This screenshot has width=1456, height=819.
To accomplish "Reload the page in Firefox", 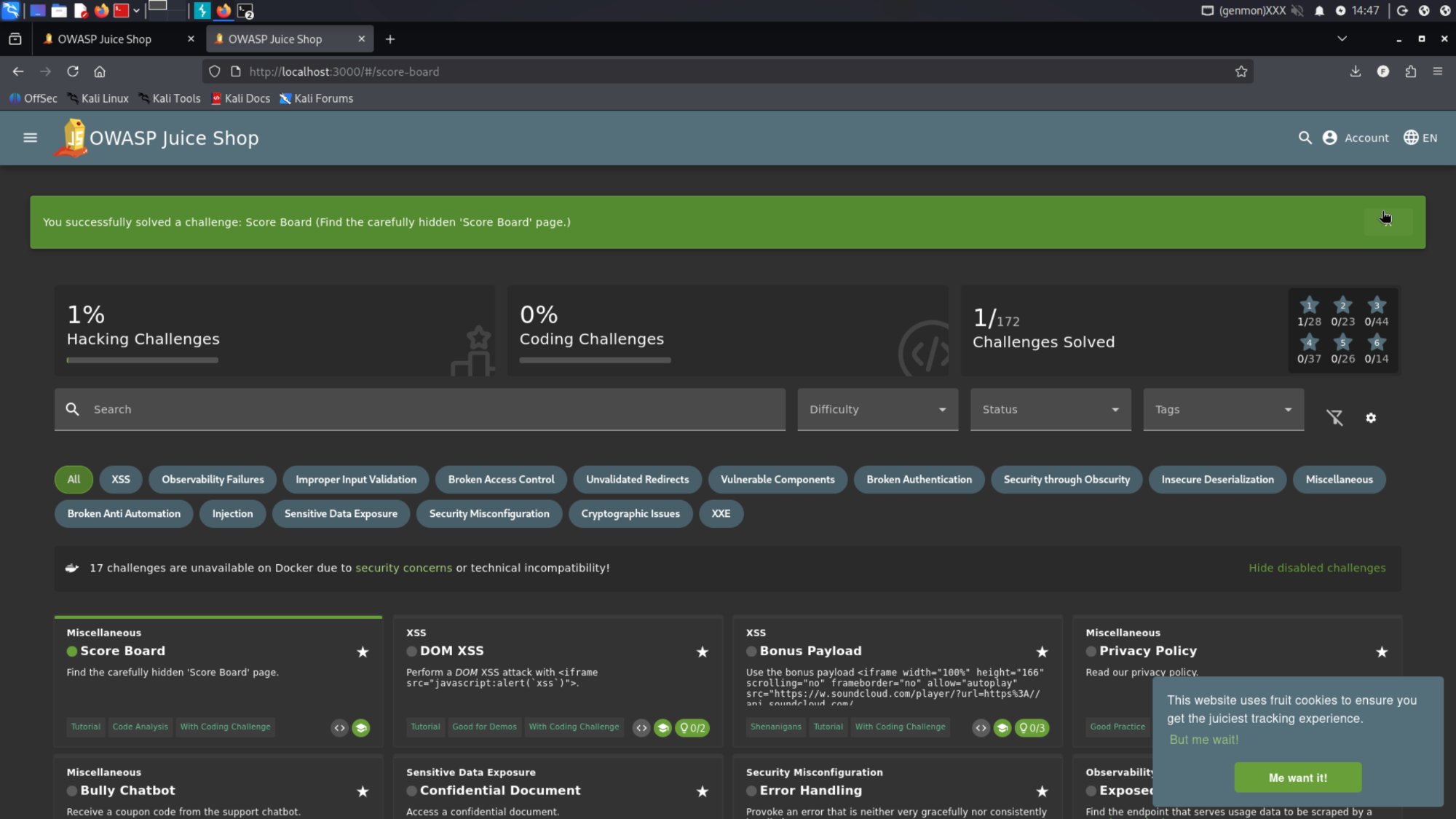I will (72, 71).
